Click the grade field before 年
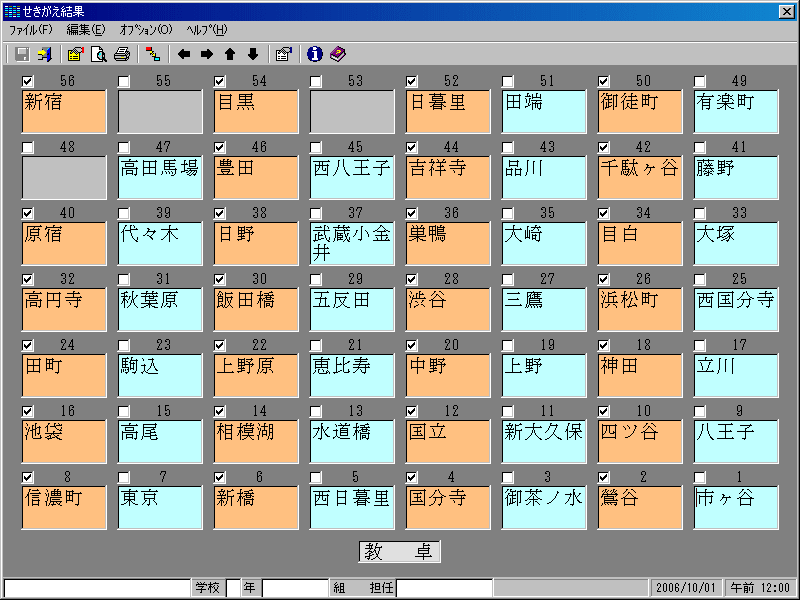Viewport: 800px width, 600px height. coord(233,587)
